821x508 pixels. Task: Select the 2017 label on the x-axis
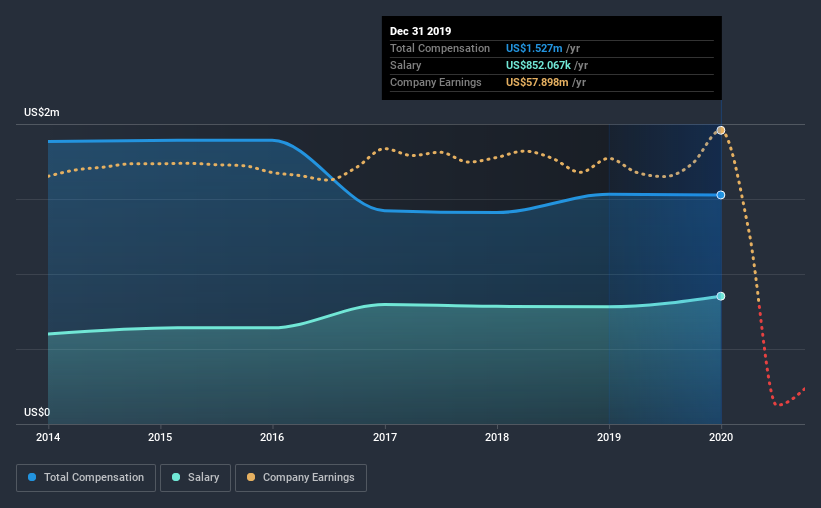tap(385, 437)
